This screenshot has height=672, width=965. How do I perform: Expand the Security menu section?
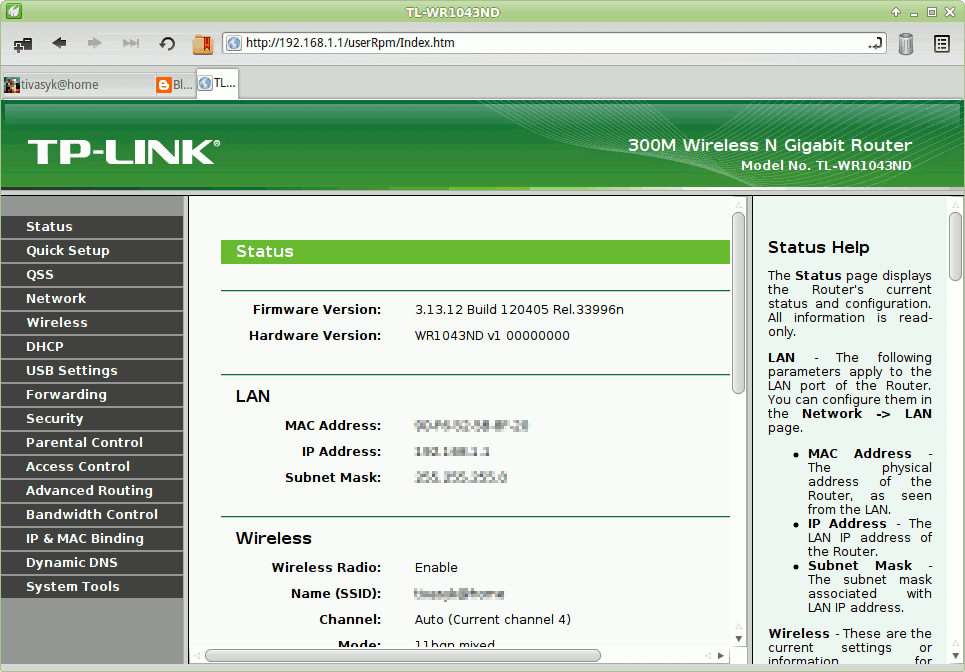[x=92, y=418]
